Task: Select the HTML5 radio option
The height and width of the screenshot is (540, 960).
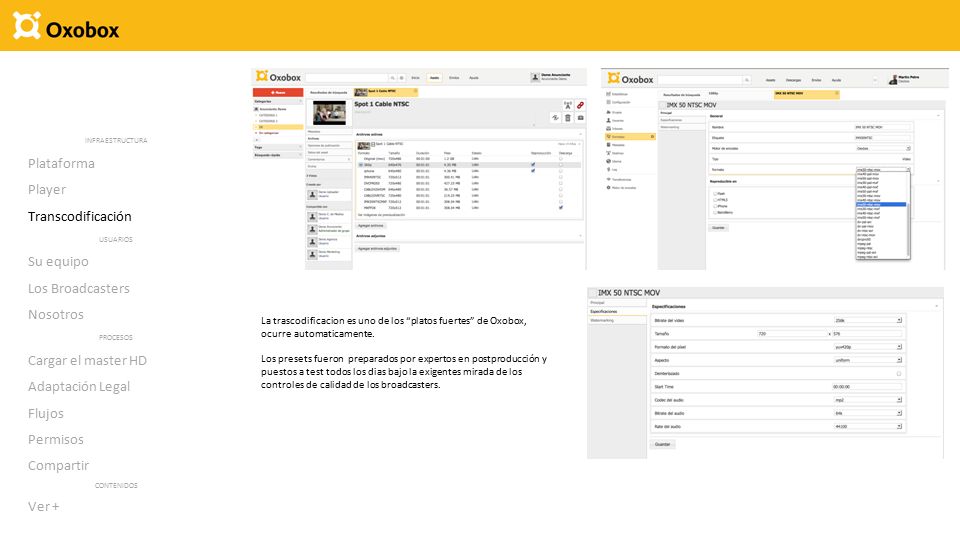Action: [715, 200]
